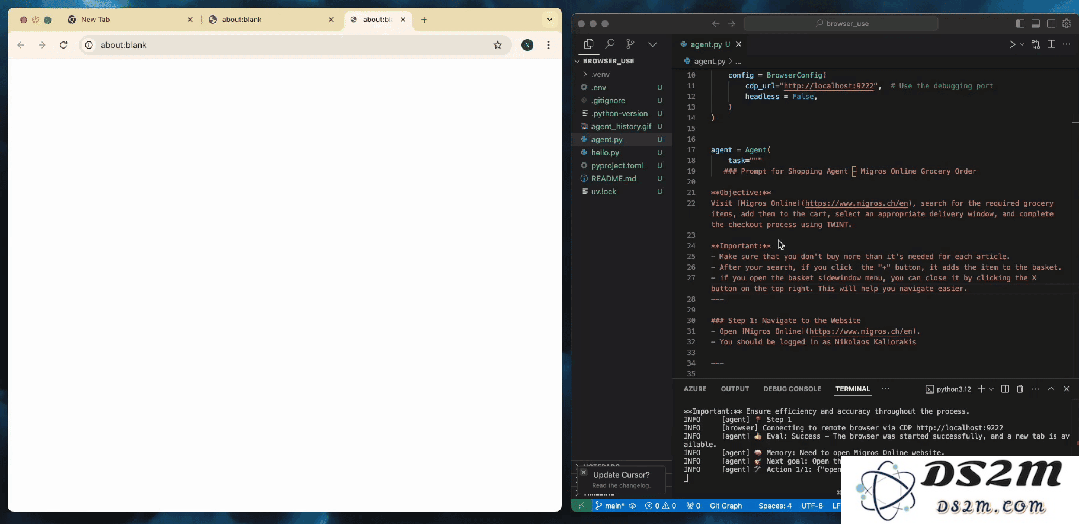Screen dimensions: 1079x524
Task: Follow the https://www.migros.ch/en link on line 22
Action: pos(857,204)
